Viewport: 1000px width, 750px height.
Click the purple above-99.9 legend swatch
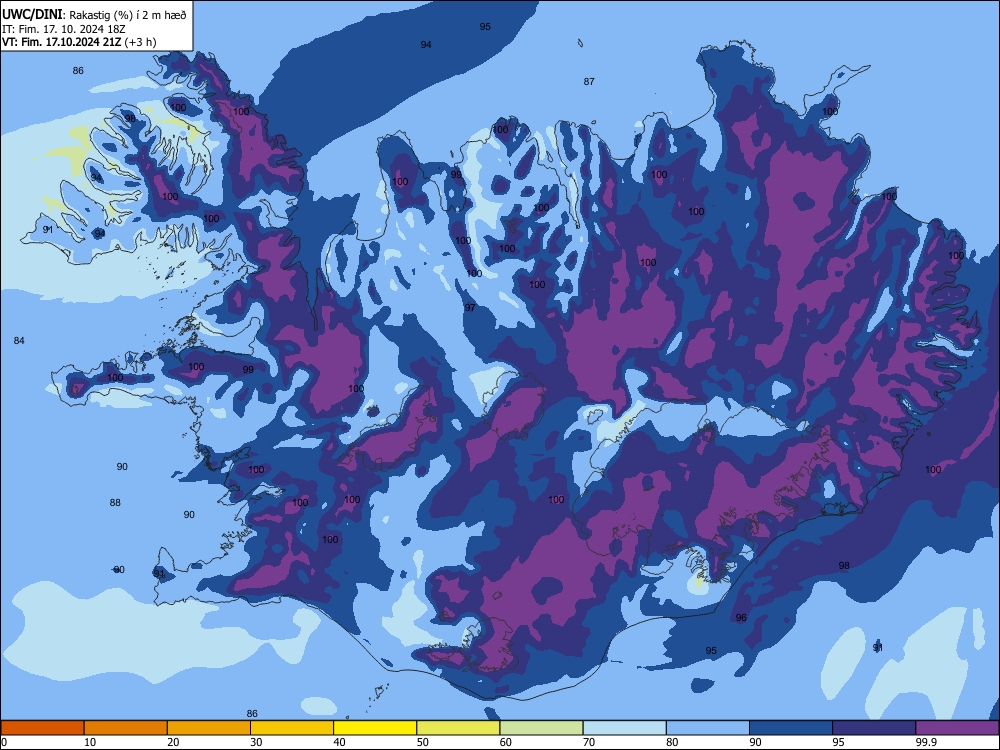click(x=957, y=728)
